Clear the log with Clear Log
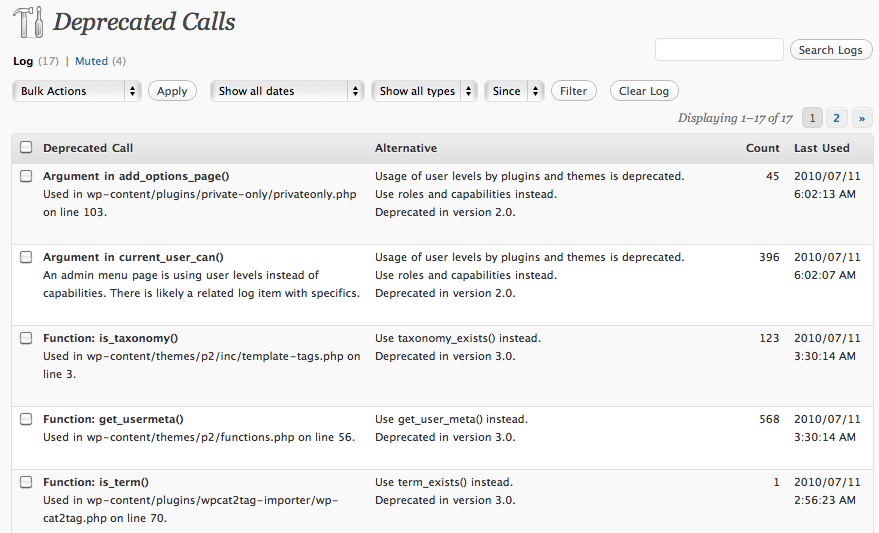This screenshot has width=879, height=533. coord(644,91)
